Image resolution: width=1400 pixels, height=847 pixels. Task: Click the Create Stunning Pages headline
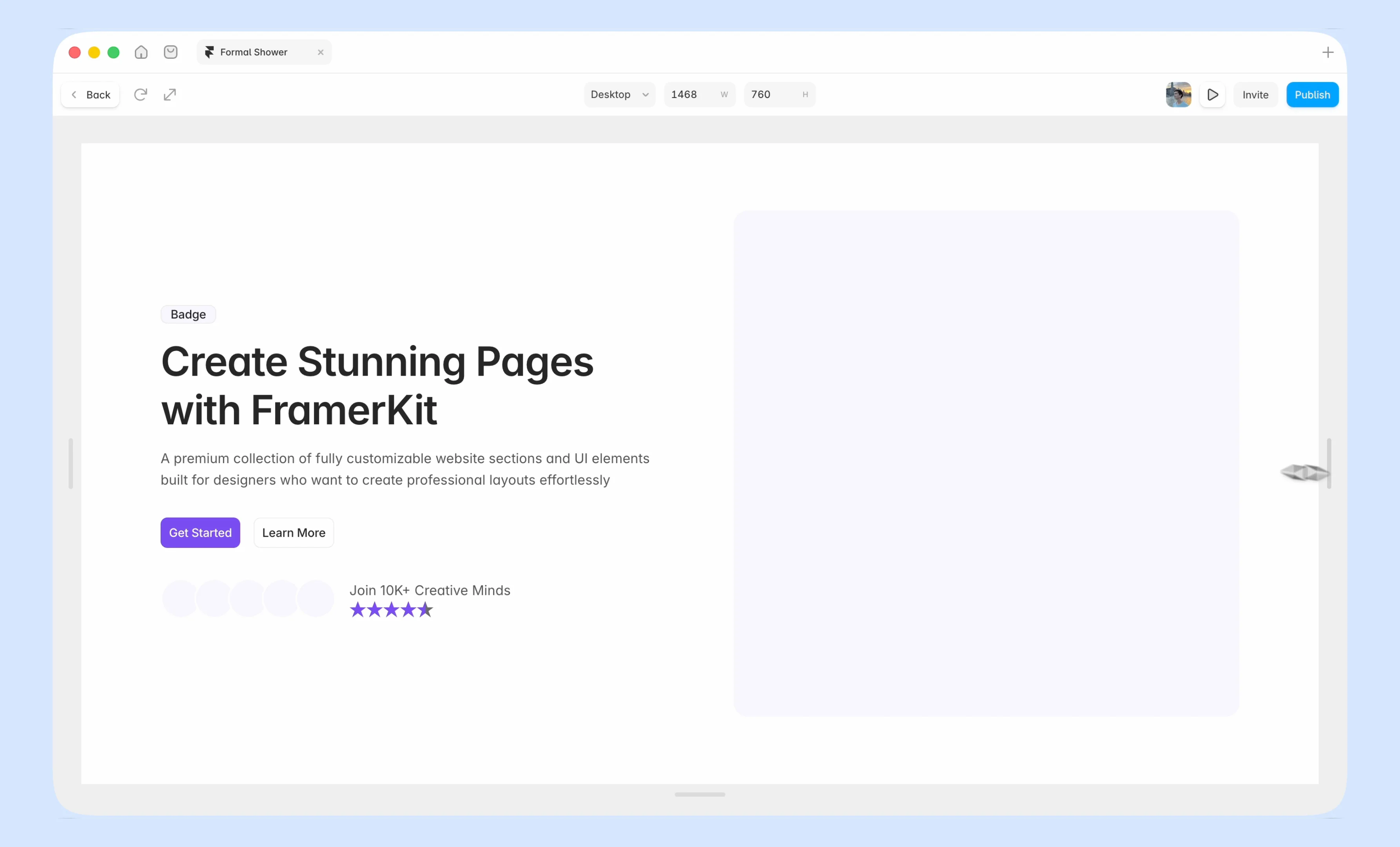tap(377, 385)
